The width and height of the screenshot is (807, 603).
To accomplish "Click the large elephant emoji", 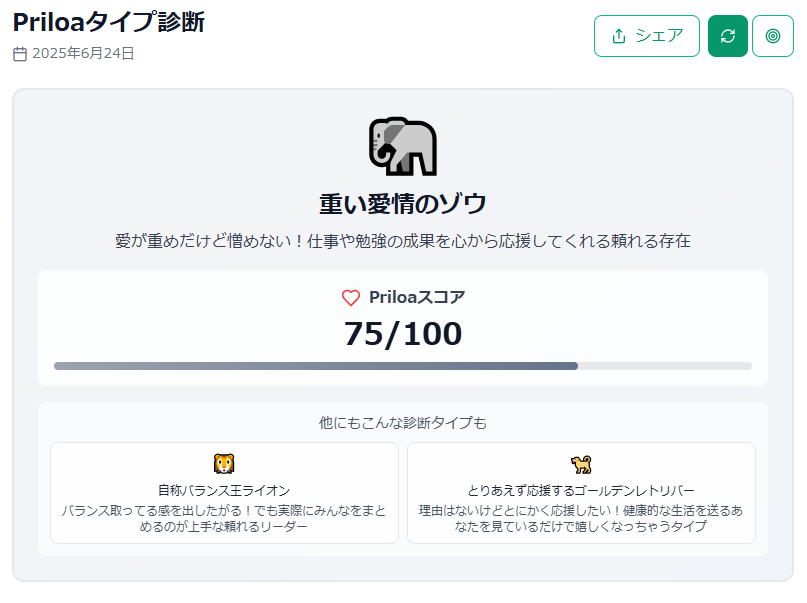I will [x=402, y=147].
